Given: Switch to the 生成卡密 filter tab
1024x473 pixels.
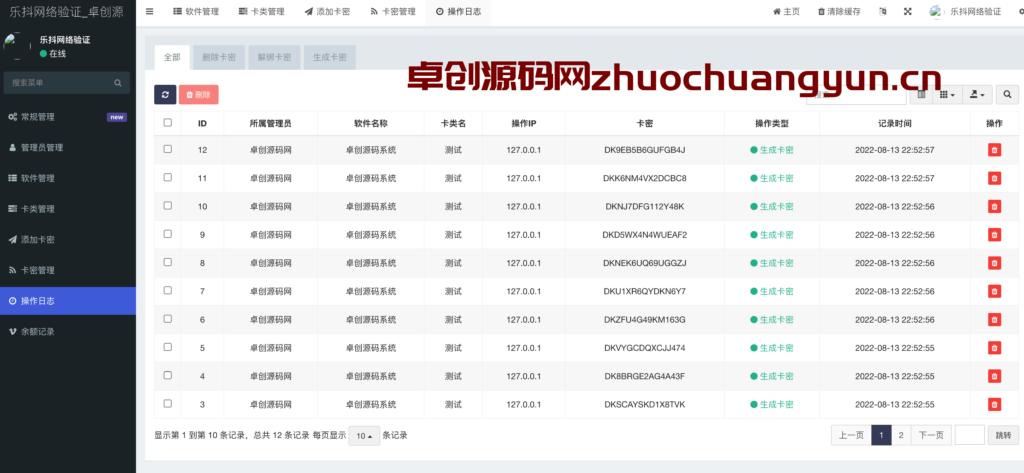Looking at the screenshot, I should click(x=330, y=57).
